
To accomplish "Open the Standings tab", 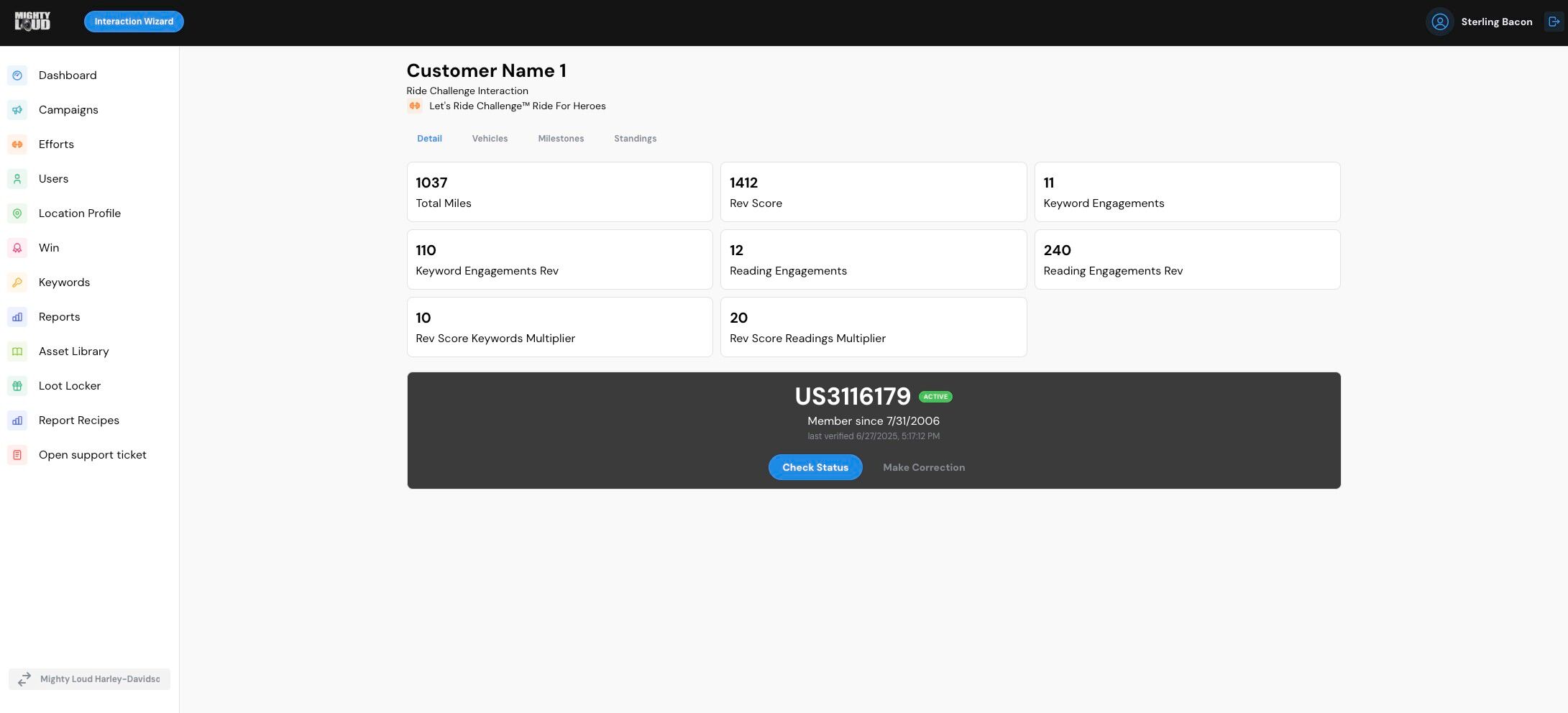I will tap(635, 139).
